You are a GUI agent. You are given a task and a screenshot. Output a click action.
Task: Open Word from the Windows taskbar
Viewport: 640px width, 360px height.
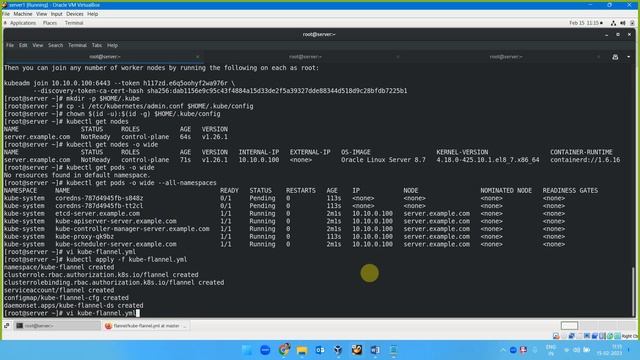pos(375,350)
